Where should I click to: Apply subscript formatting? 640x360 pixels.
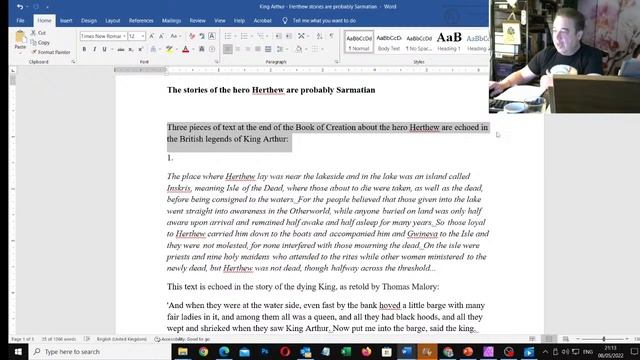[x=131, y=49]
